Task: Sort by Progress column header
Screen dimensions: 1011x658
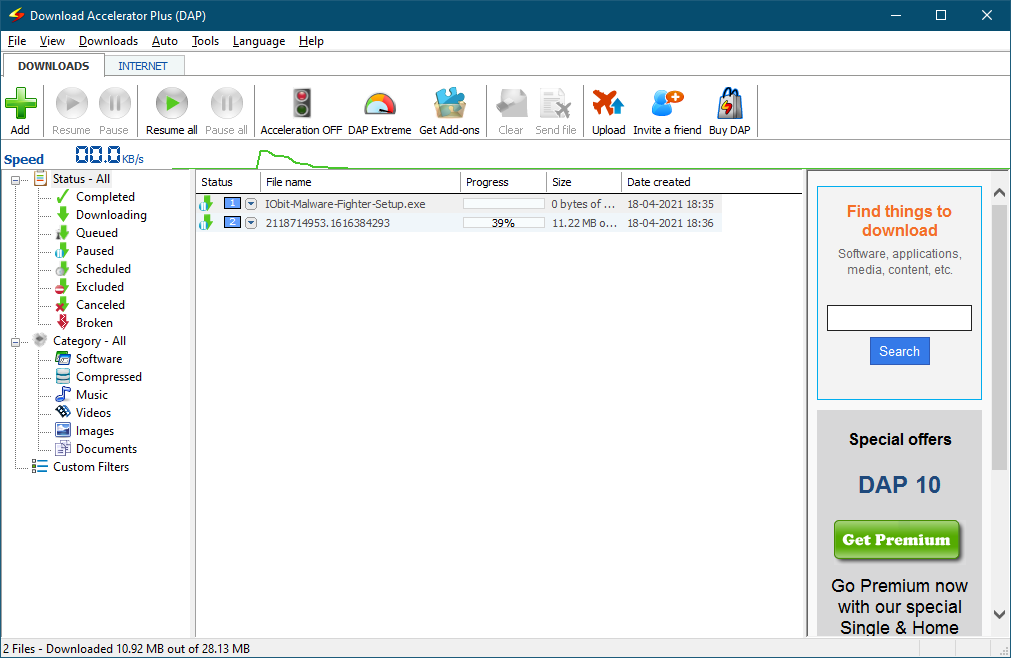Action: click(x=503, y=182)
